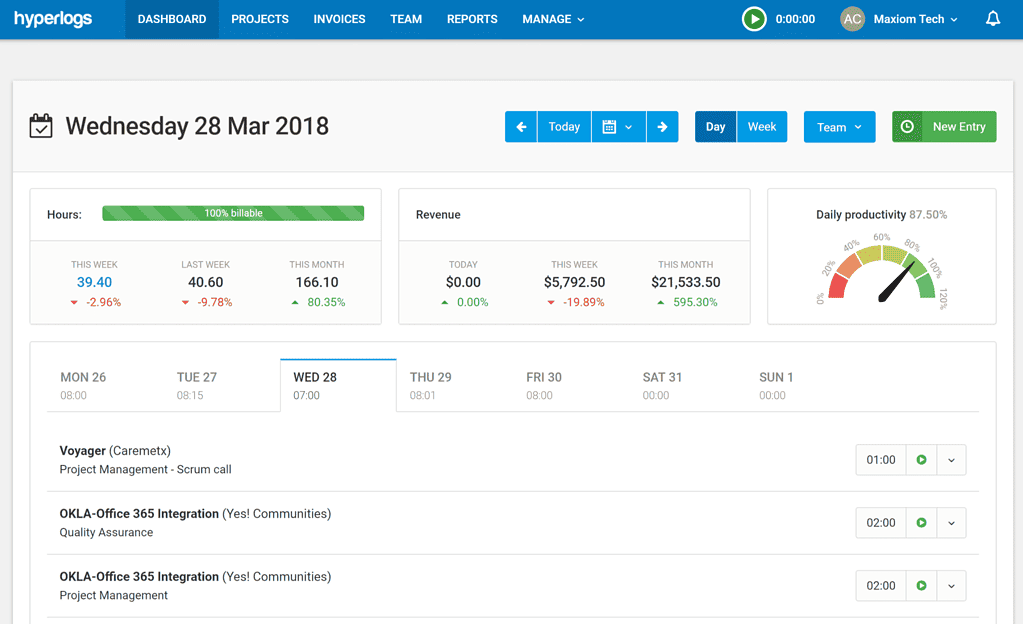Go to next day with right arrow
1023x624 pixels.
pyautogui.click(x=662, y=127)
